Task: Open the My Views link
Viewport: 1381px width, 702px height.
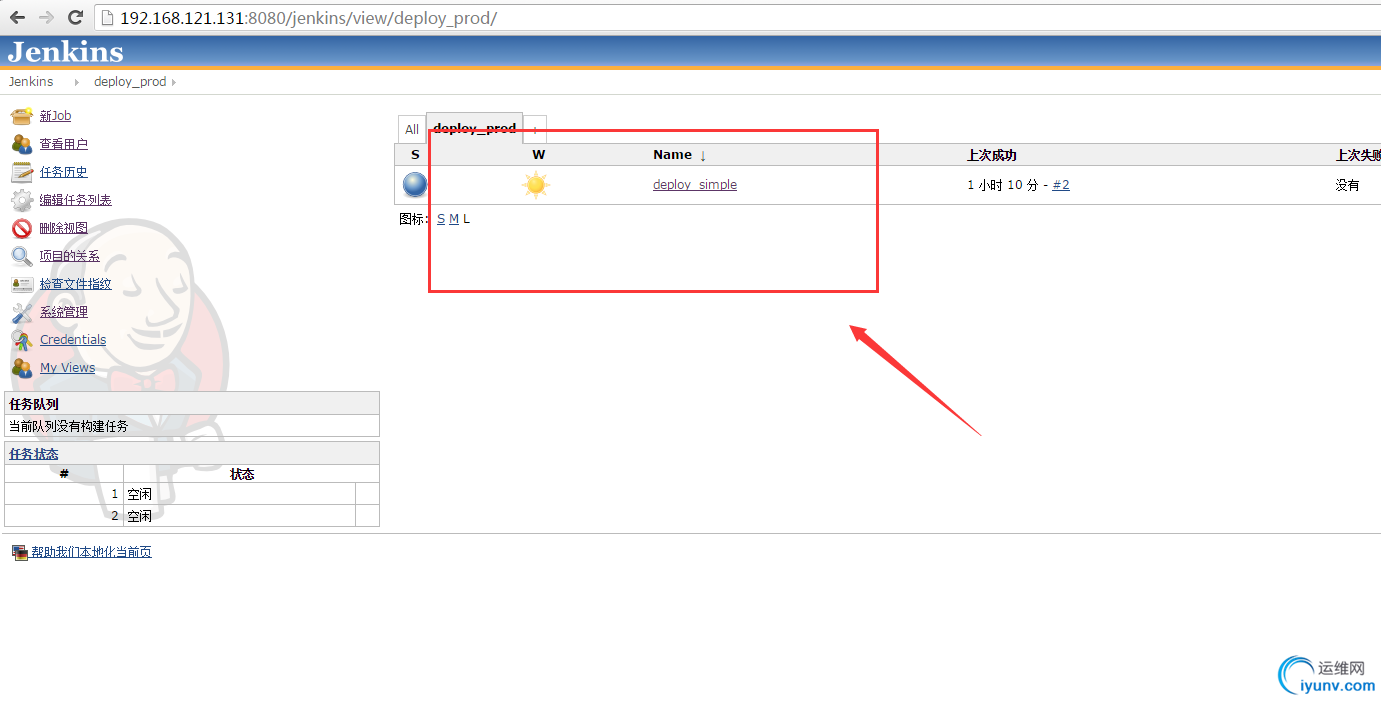Action: click(67, 368)
